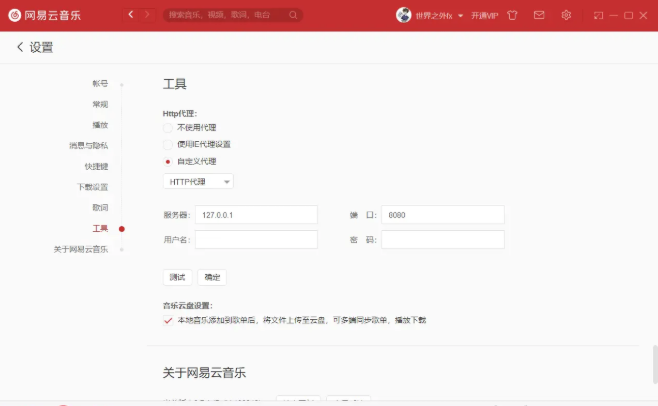
Task: Select 工具 section in sidebar
Action: 100,228
